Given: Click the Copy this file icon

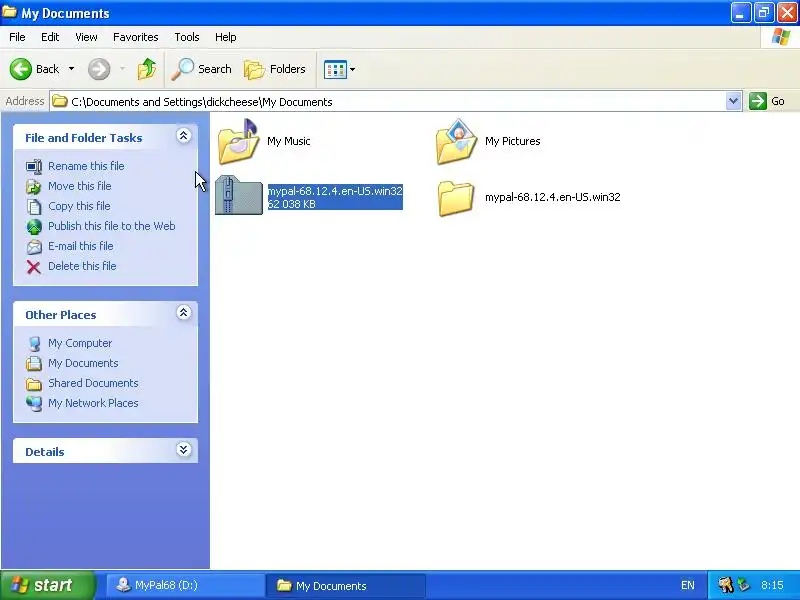Looking at the screenshot, I should click(34, 207).
